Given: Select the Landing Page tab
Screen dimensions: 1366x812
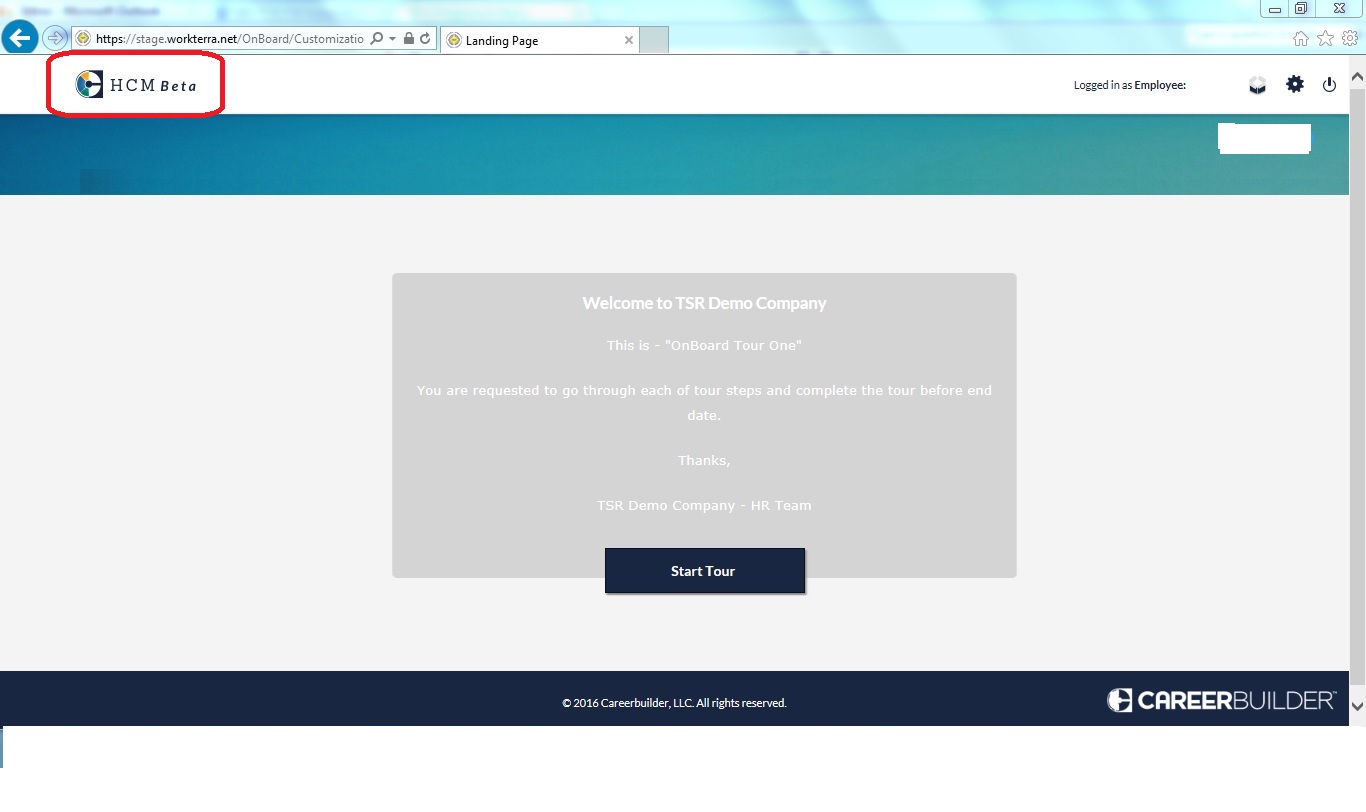Looking at the screenshot, I should (x=530, y=41).
